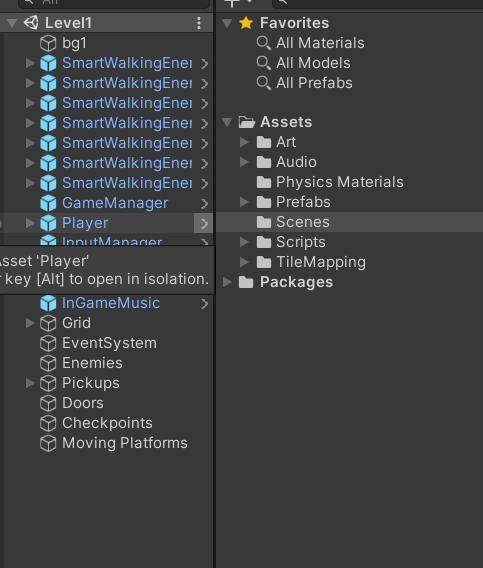Select the All Prefabs saved search
Viewport: 483px width, 568px height.
[314, 83]
